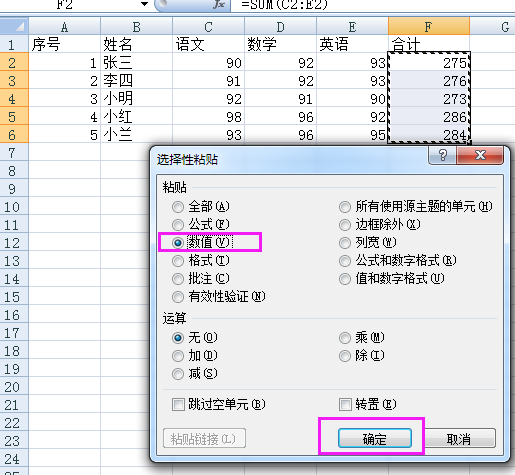Click cell containing 李四
This screenshot has width=515, height=475.
click(x=136, y=80)
